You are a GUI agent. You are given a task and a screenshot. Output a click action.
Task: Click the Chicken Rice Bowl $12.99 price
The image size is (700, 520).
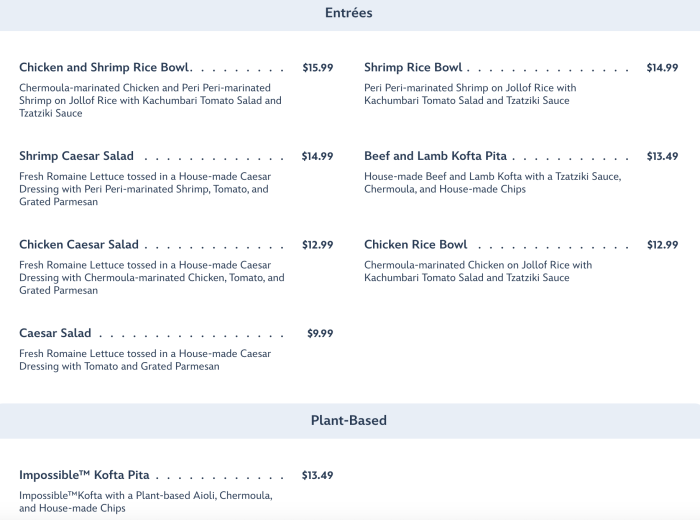coord(662,245)
